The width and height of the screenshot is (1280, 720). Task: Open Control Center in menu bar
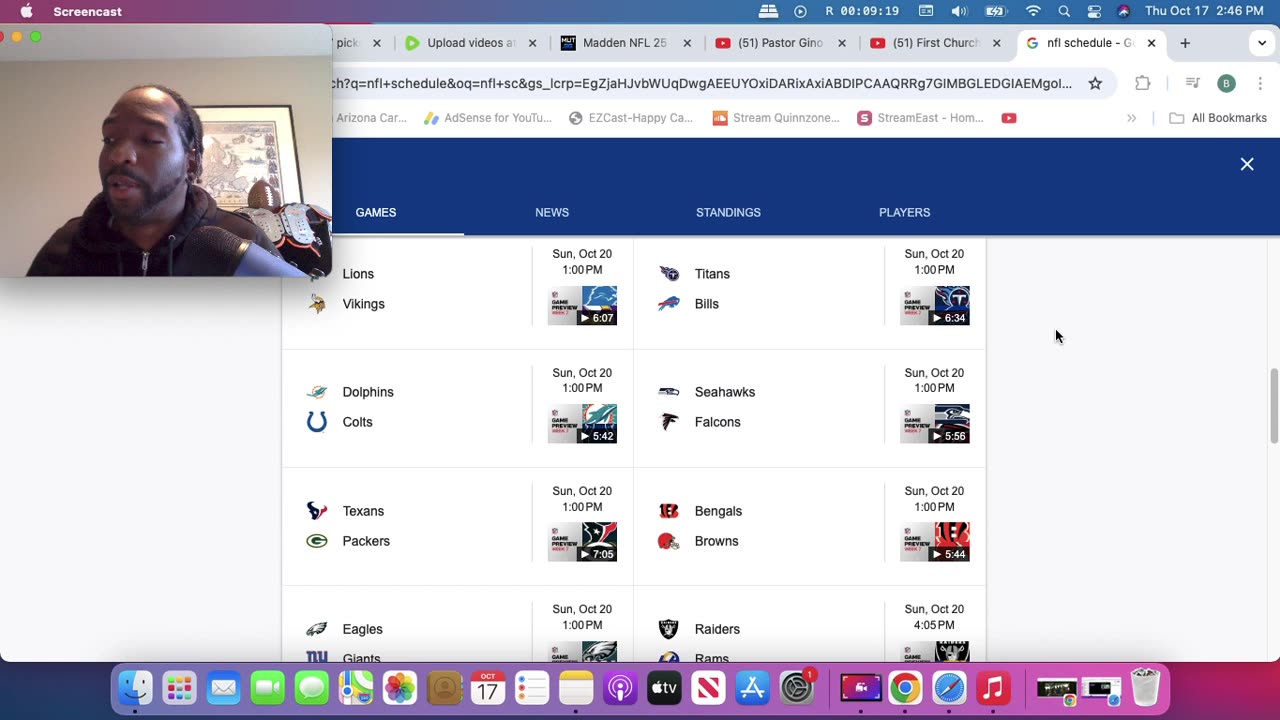(1094, 11)
